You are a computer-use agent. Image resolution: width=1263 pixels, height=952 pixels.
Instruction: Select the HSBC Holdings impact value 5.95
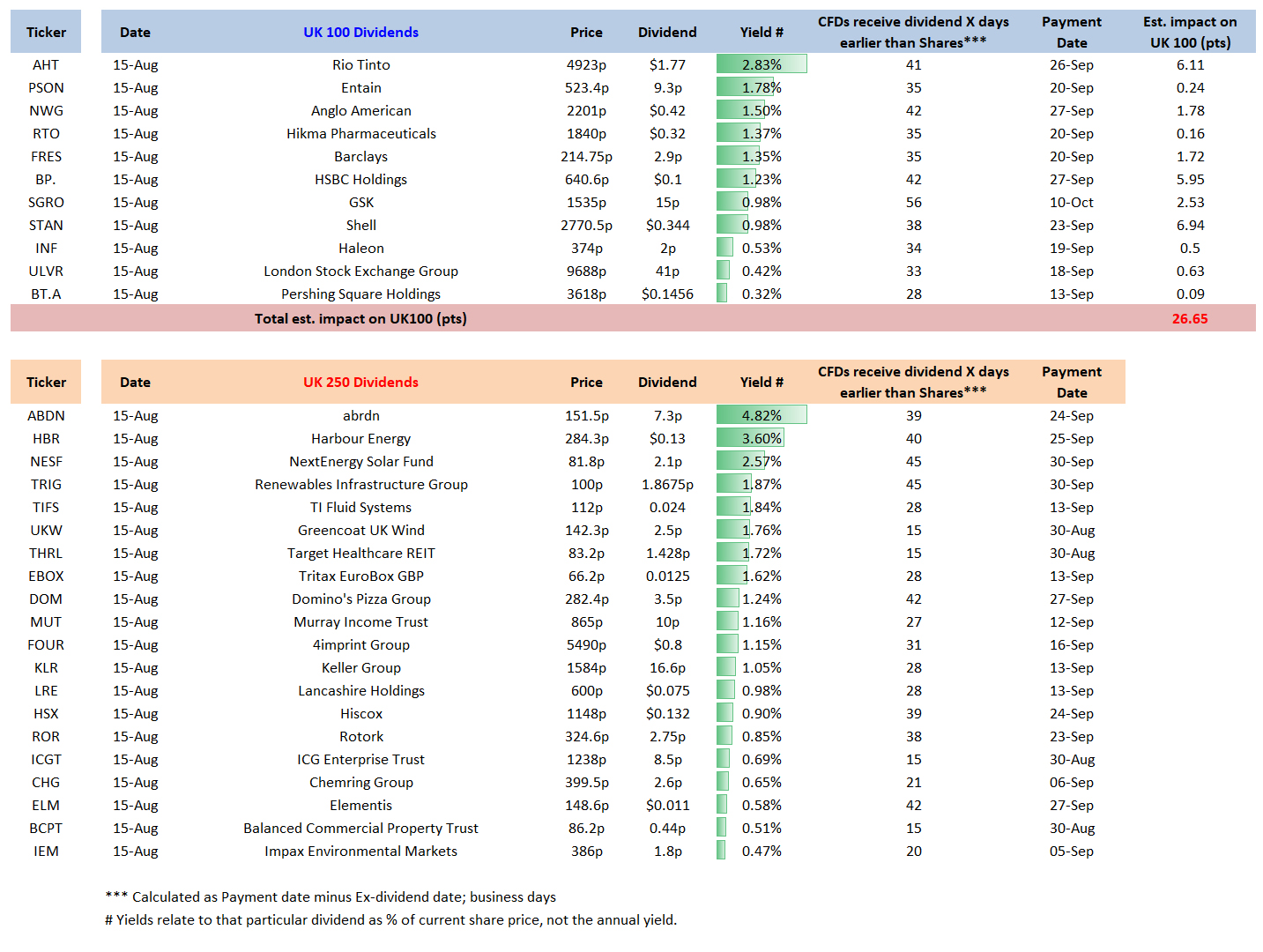click(1190, 180)
